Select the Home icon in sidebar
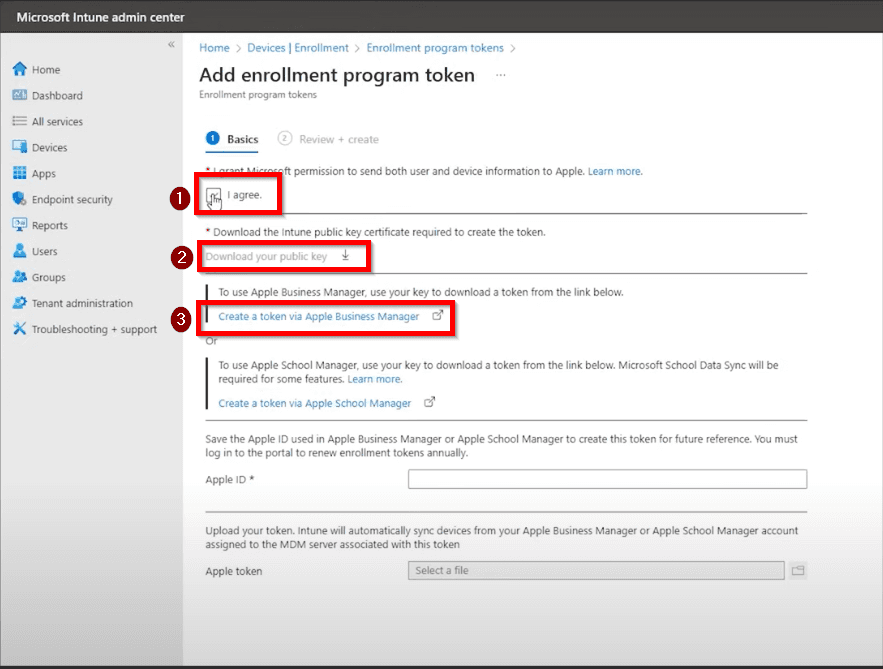 [18, 69]
